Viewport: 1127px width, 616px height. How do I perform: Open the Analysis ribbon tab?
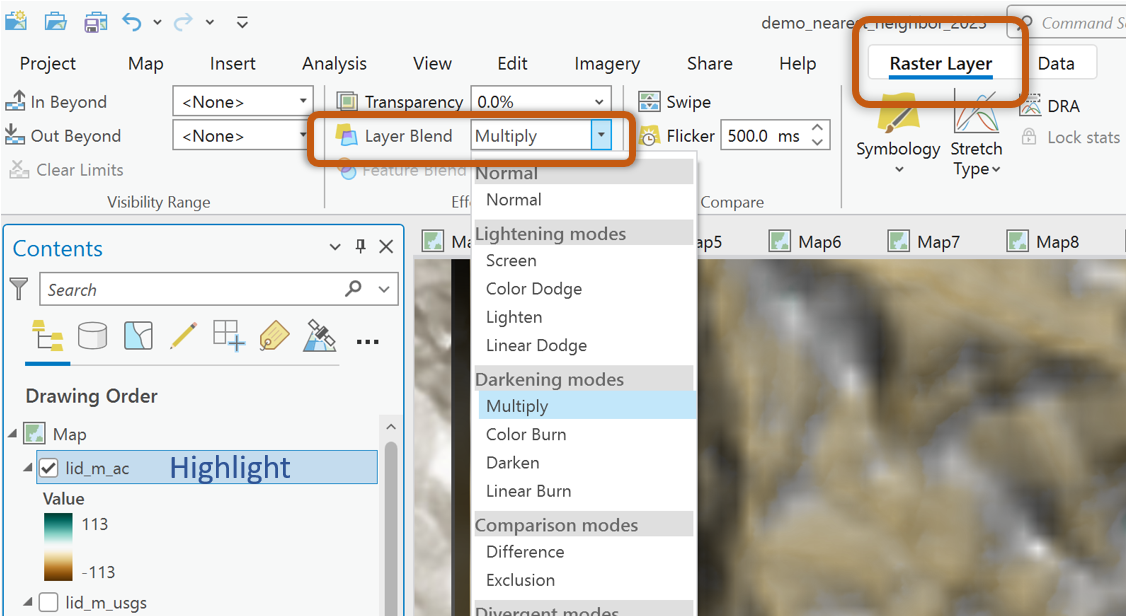(334, 64)
